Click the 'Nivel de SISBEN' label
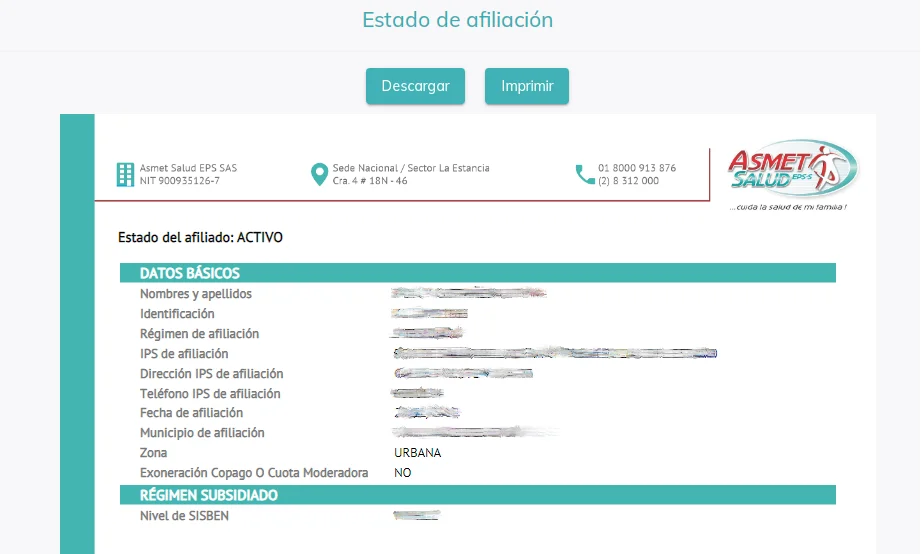 (184, 516)
